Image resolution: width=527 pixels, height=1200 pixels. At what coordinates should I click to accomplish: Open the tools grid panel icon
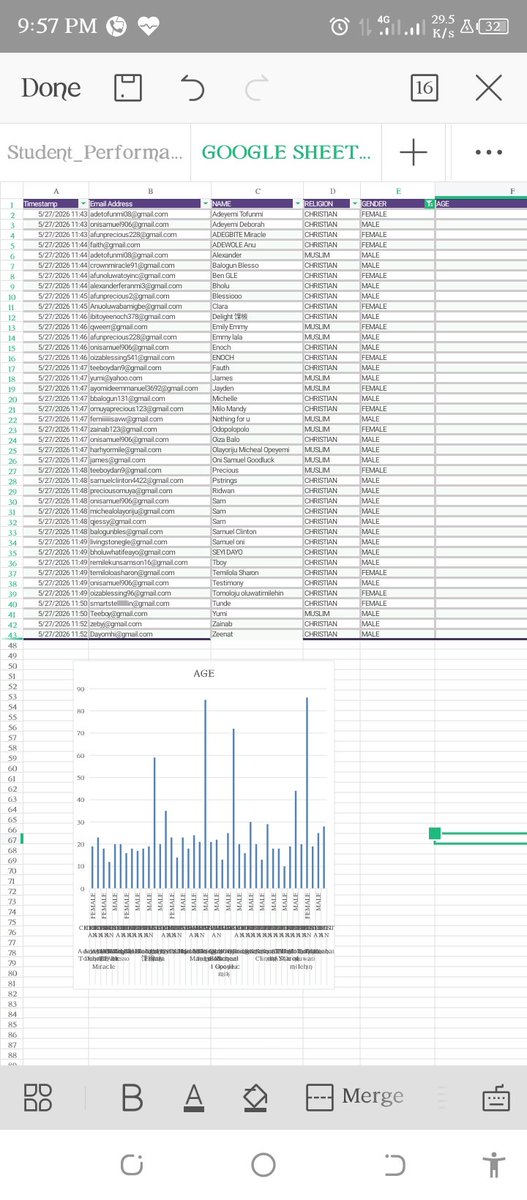[38, 1097]
